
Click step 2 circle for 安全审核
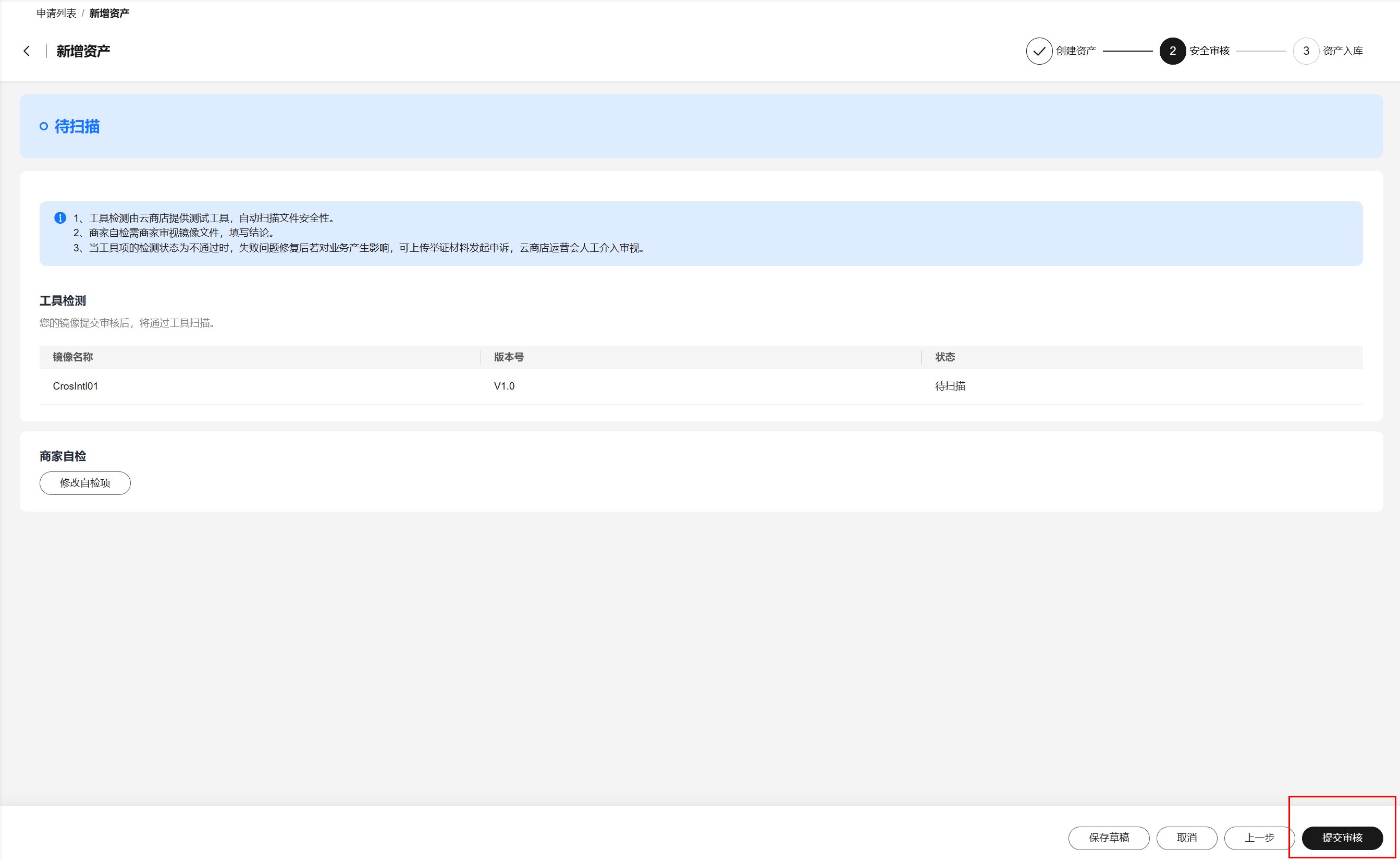(x=1172, y=51)
